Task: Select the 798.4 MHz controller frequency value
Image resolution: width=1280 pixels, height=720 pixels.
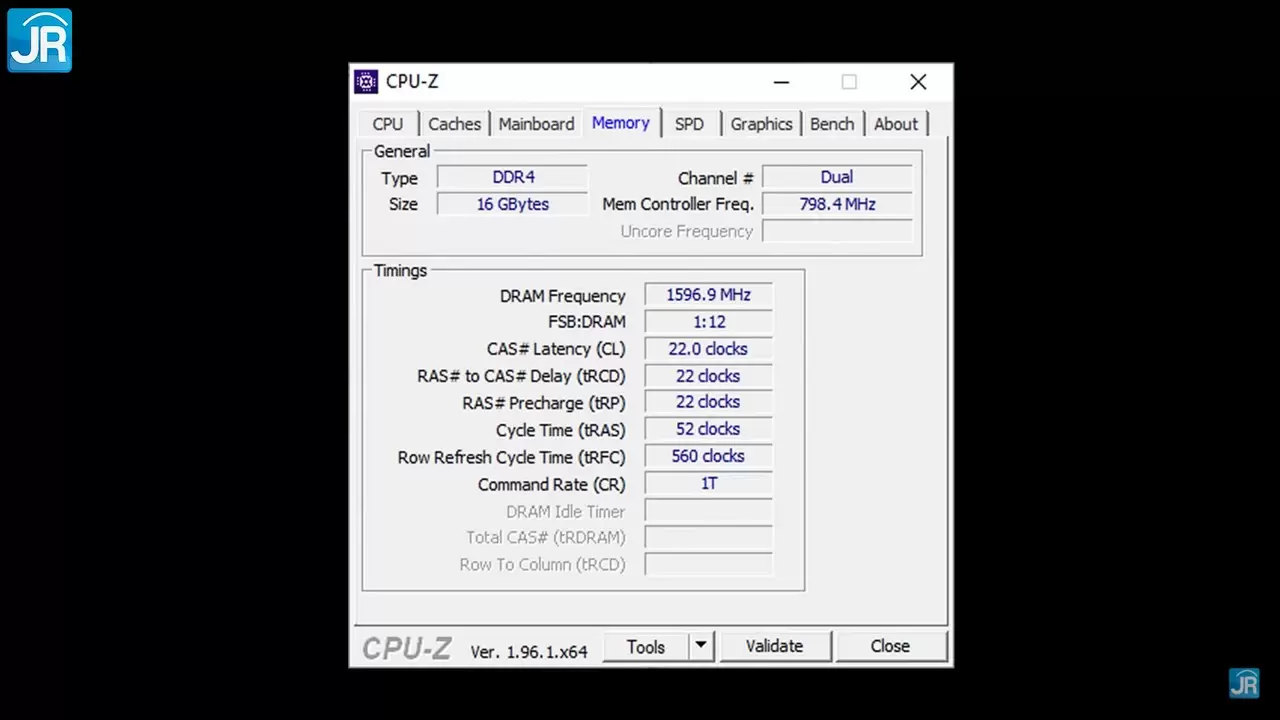Action: tap(837, 204)
